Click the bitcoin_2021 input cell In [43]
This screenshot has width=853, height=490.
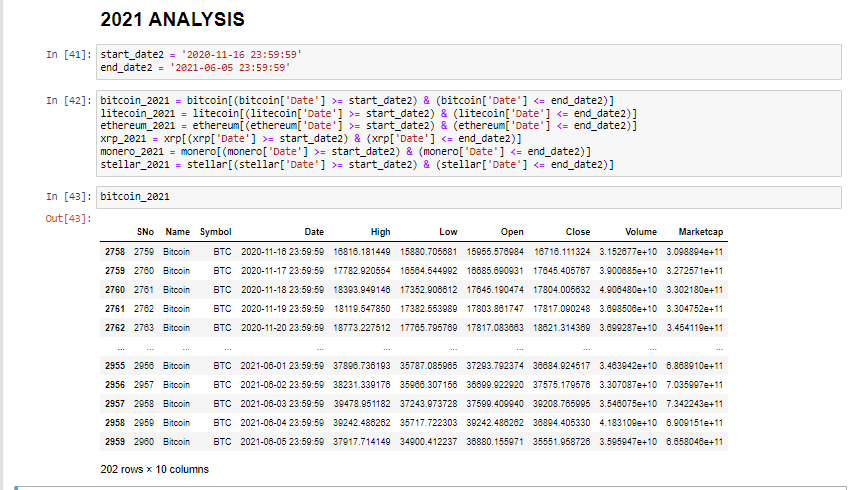(x=468, y=197)
